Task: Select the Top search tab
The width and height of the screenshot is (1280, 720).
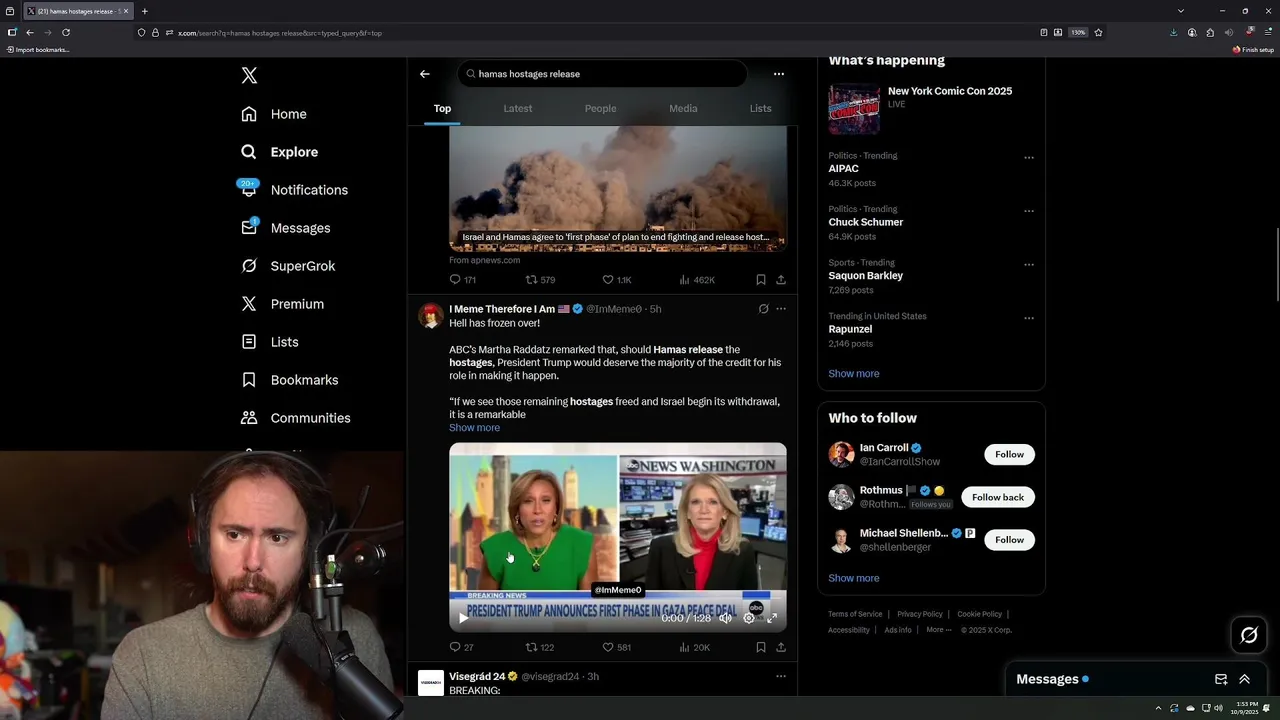Action: tap(442, 108)
